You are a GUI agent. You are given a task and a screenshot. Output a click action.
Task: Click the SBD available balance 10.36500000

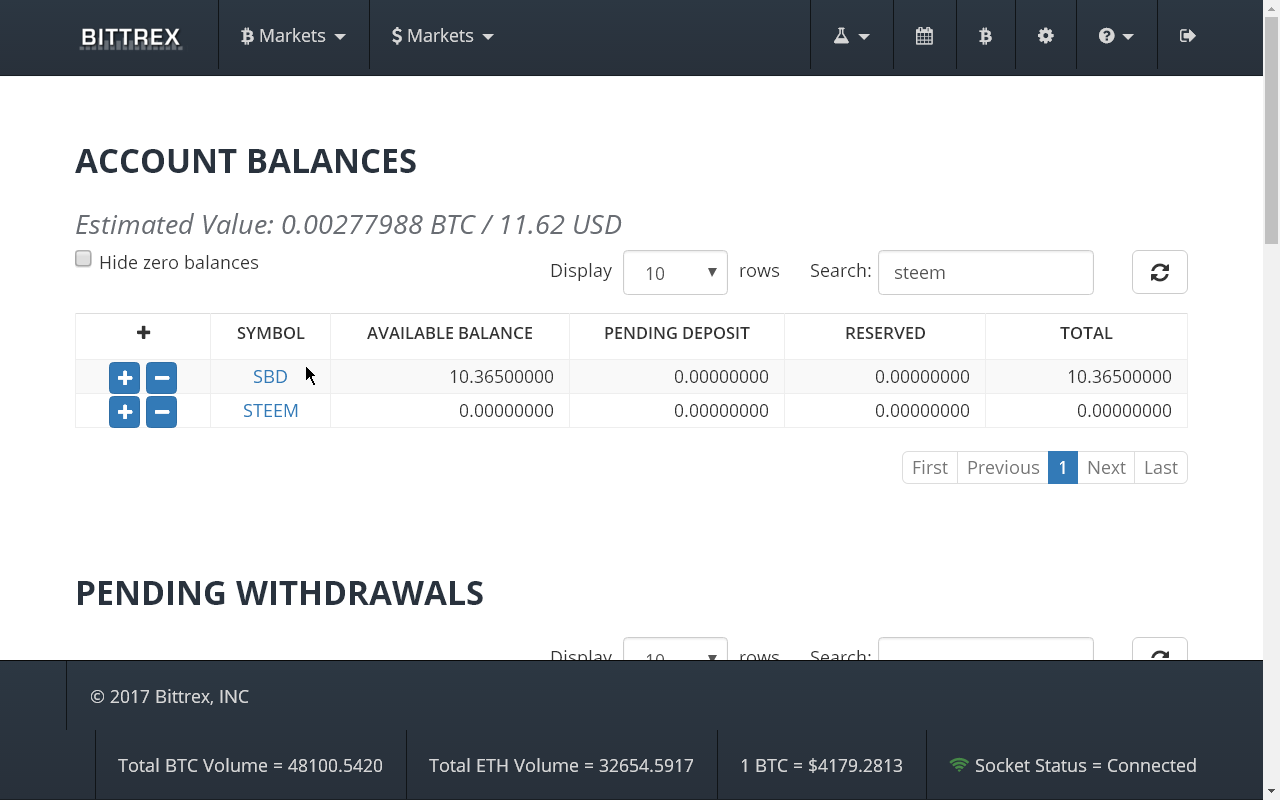501,377
